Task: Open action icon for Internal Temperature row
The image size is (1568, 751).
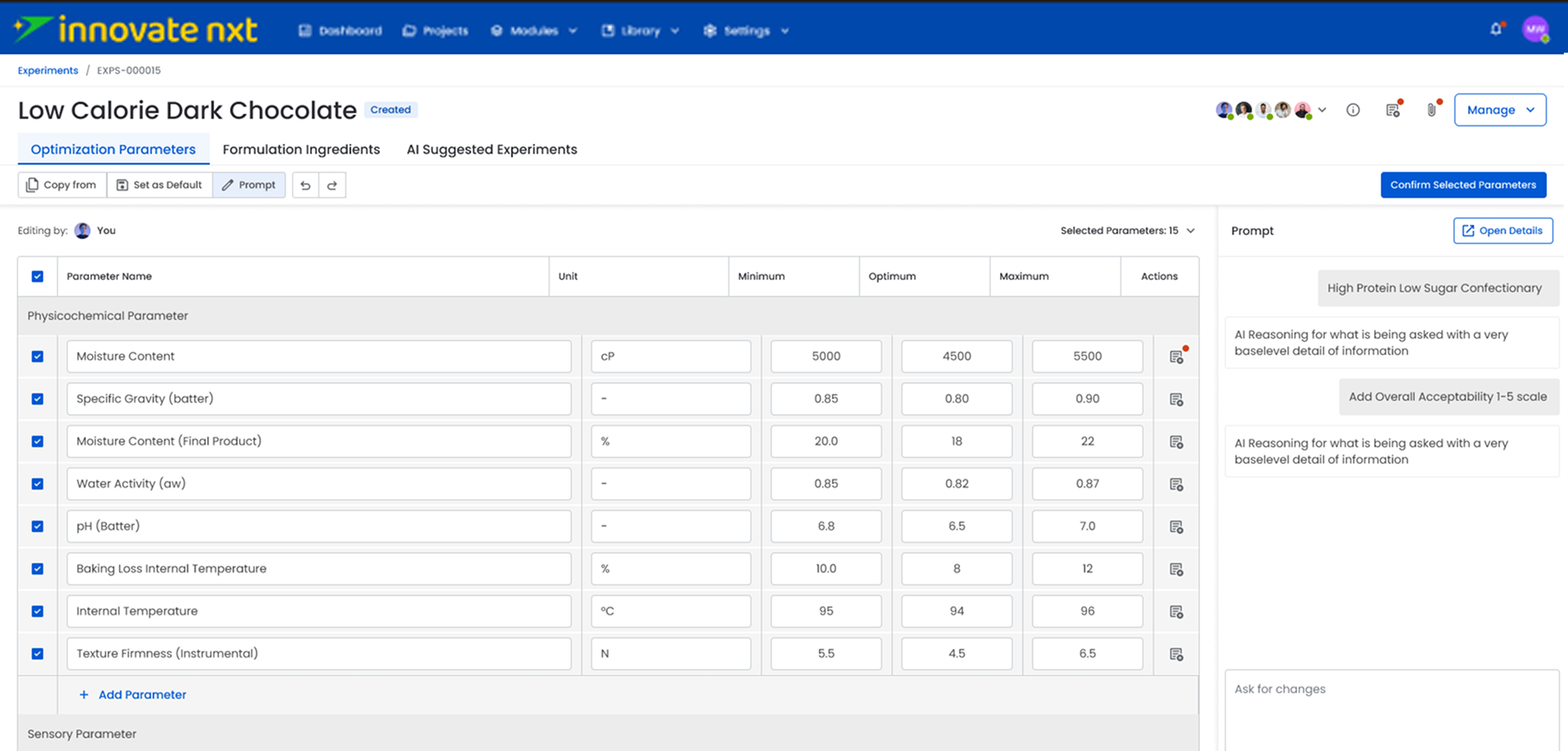Action: click(1176, 612)
